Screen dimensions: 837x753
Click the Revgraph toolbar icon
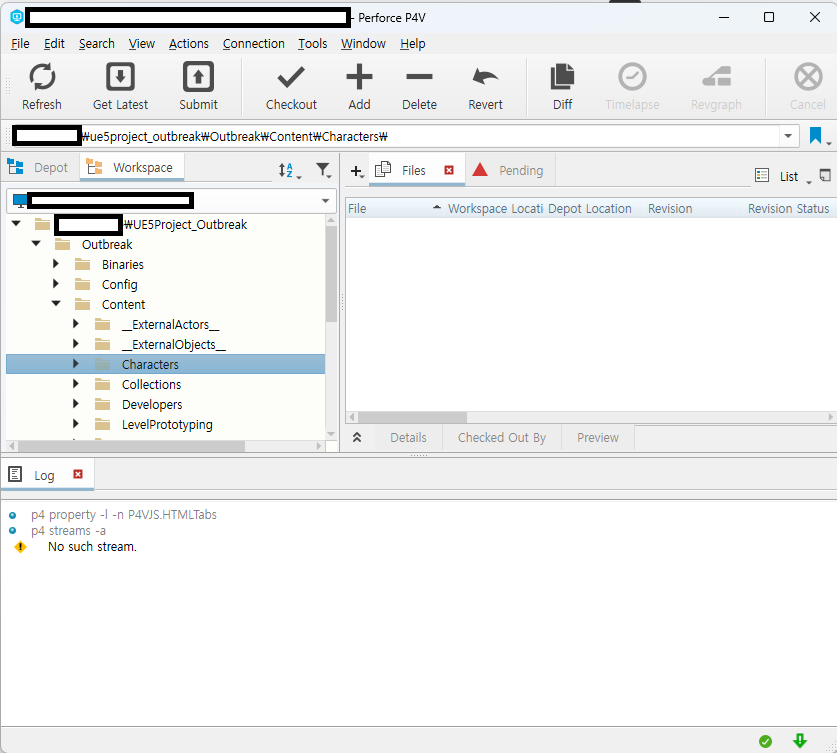(716, 77)
